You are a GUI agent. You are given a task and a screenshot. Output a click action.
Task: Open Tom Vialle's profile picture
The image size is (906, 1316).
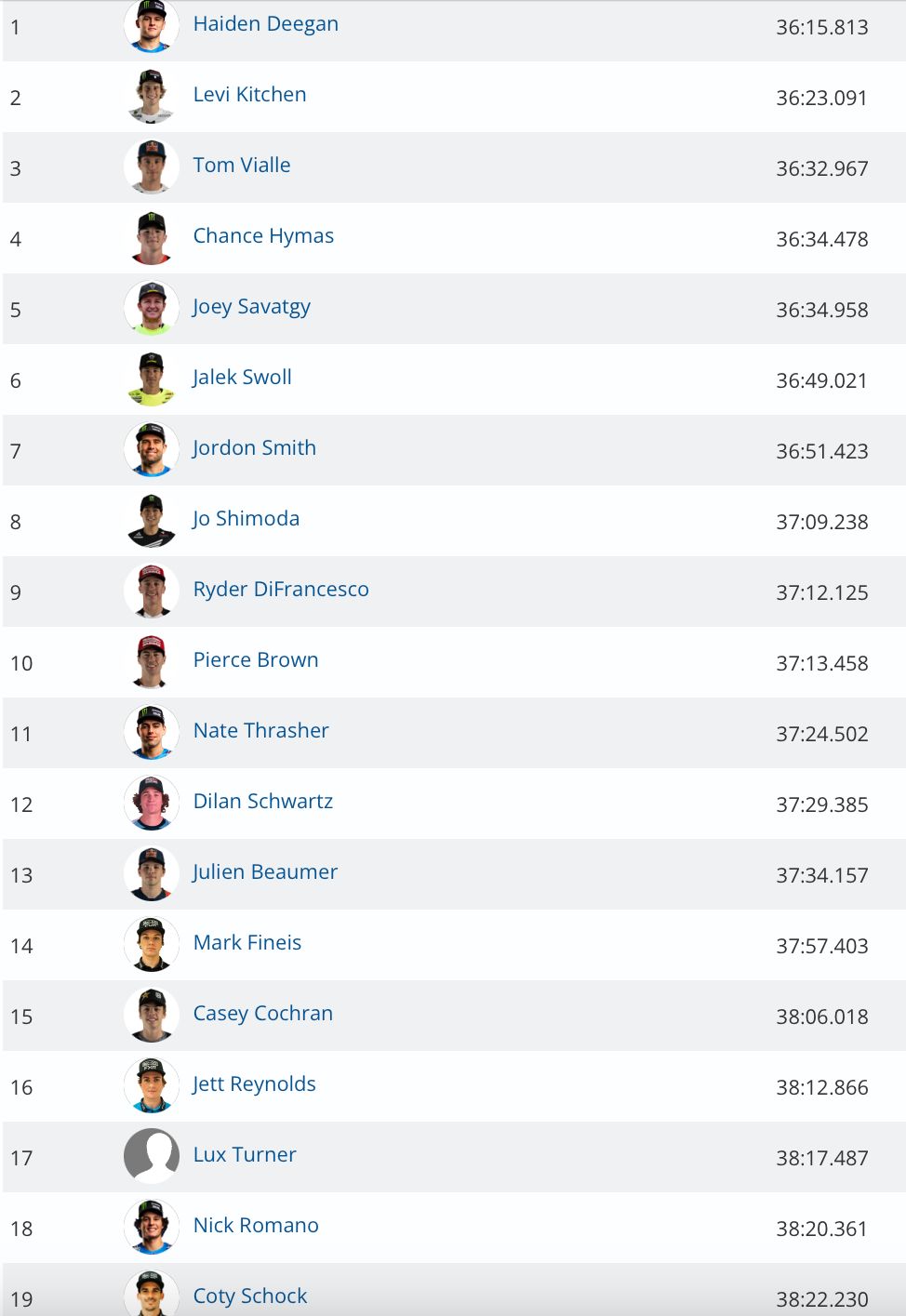click(151, 167)
